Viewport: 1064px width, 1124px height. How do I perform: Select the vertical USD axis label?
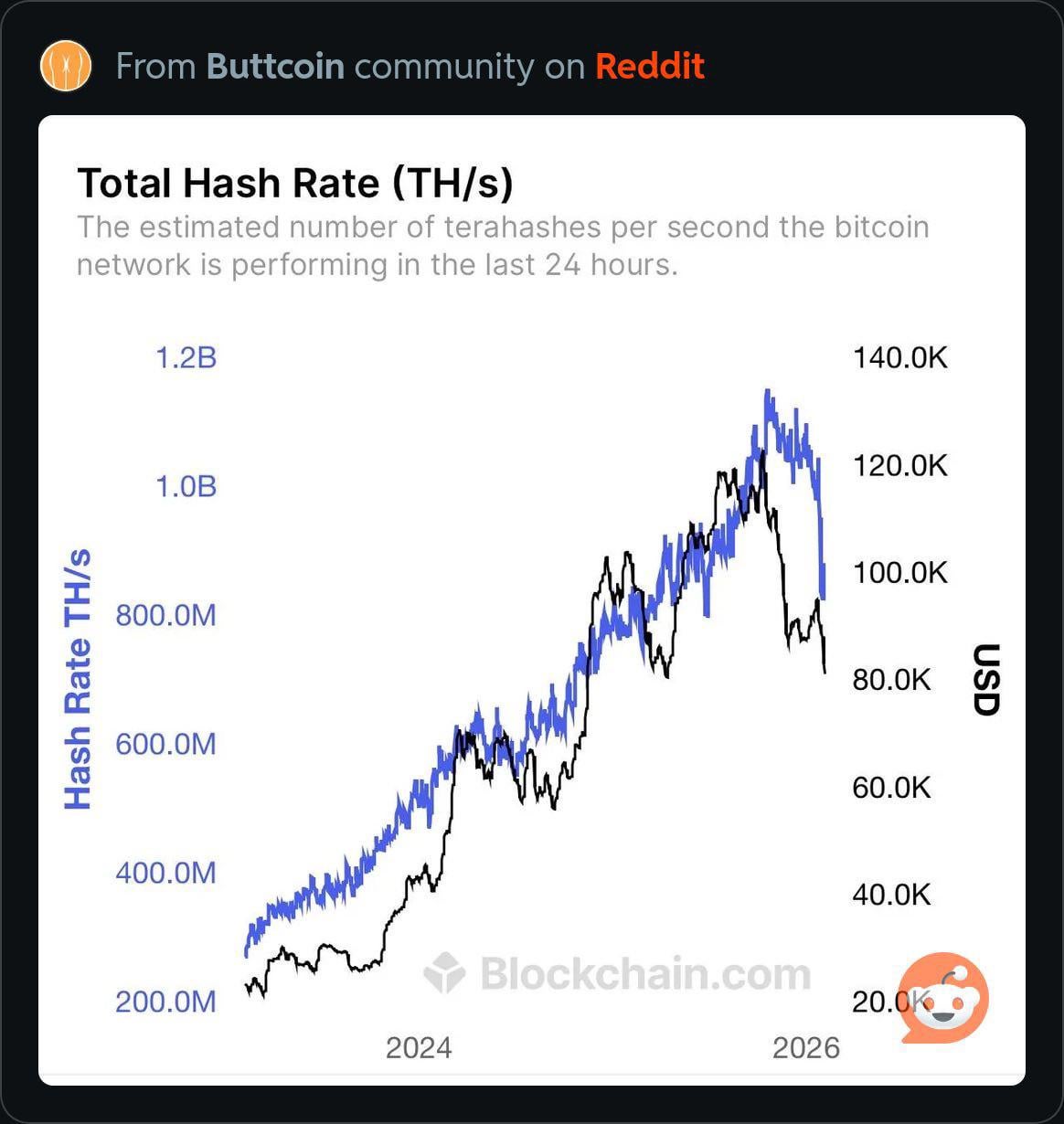click(x=985, y=679)
